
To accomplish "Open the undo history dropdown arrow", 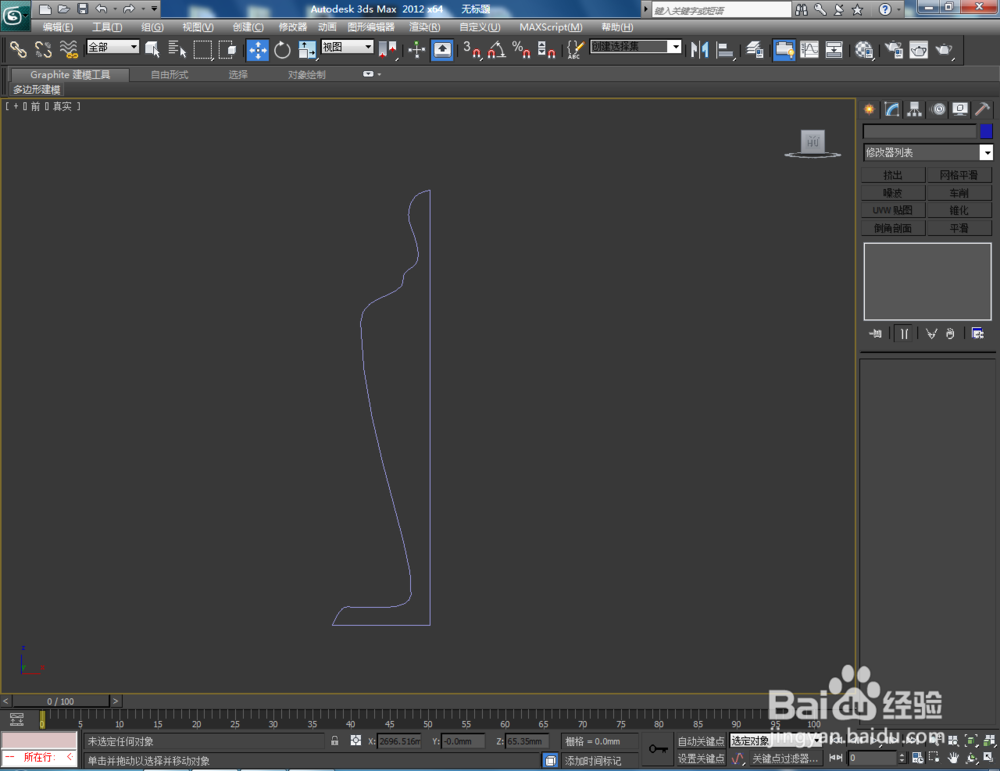I will [114, 9].
